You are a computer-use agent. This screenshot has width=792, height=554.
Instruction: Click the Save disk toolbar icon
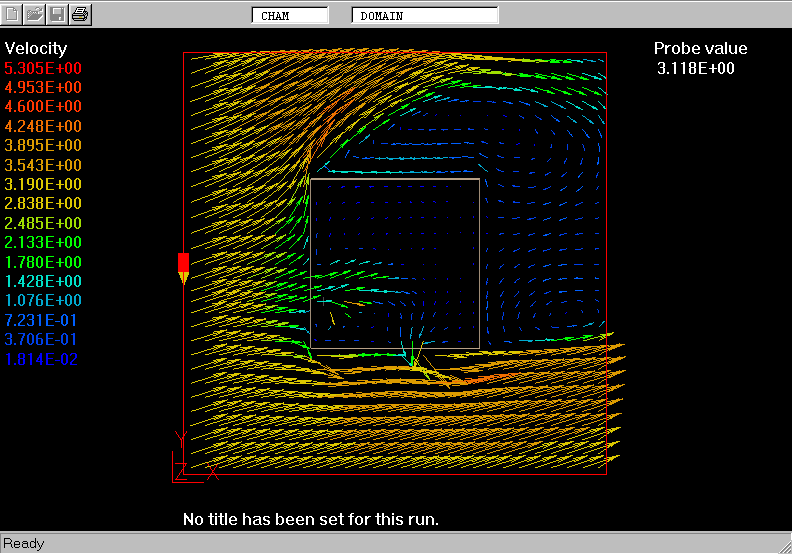58,14
